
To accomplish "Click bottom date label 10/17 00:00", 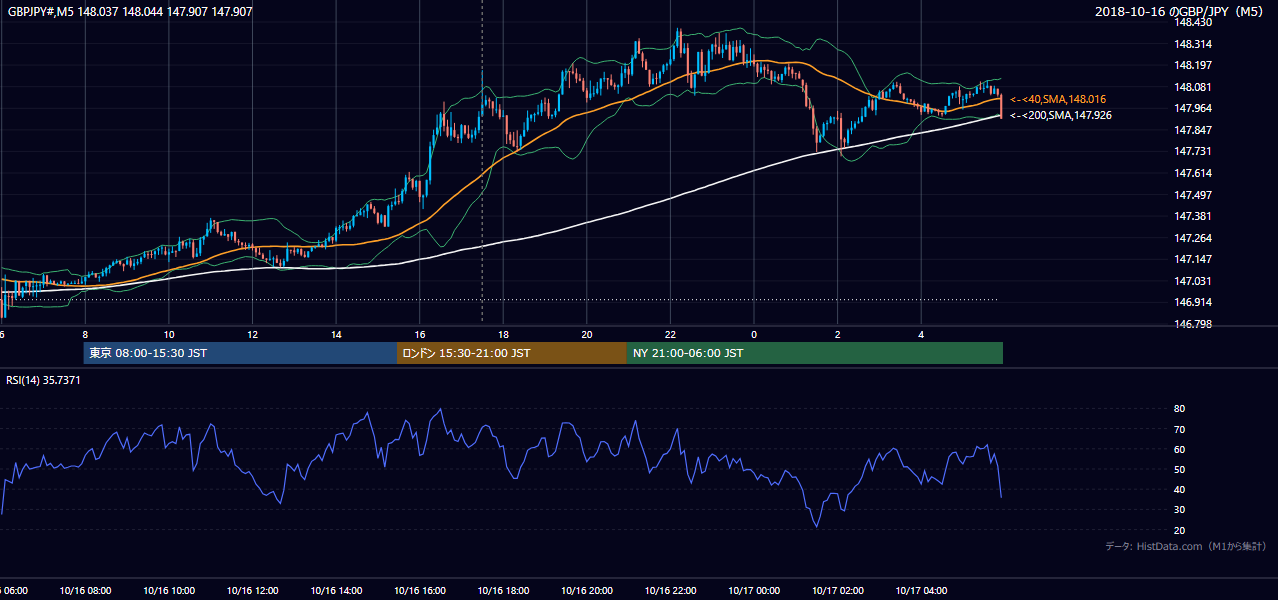I will pos(754,591).
